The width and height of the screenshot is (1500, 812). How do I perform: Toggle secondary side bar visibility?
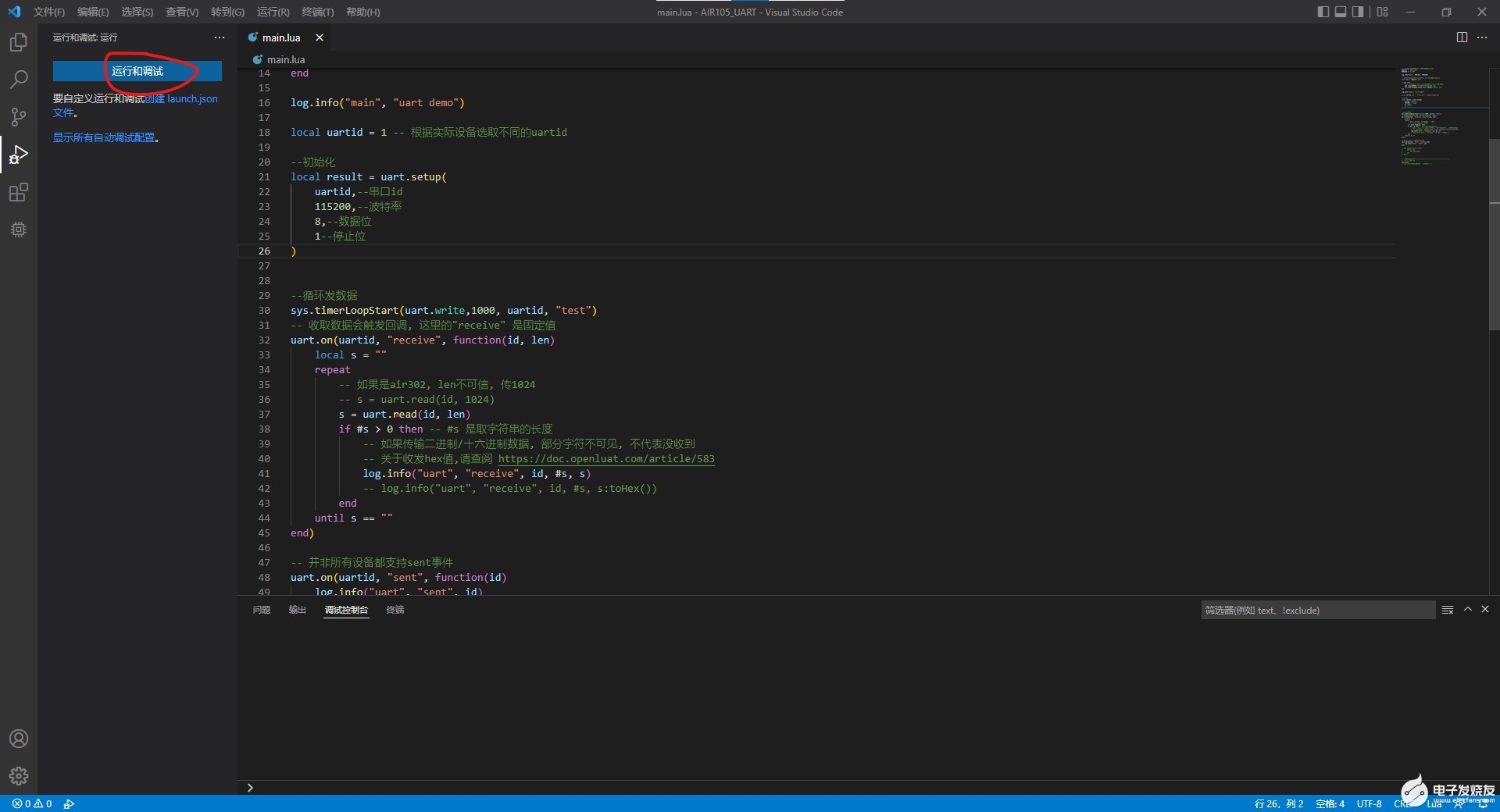[x=1358, y=12]
